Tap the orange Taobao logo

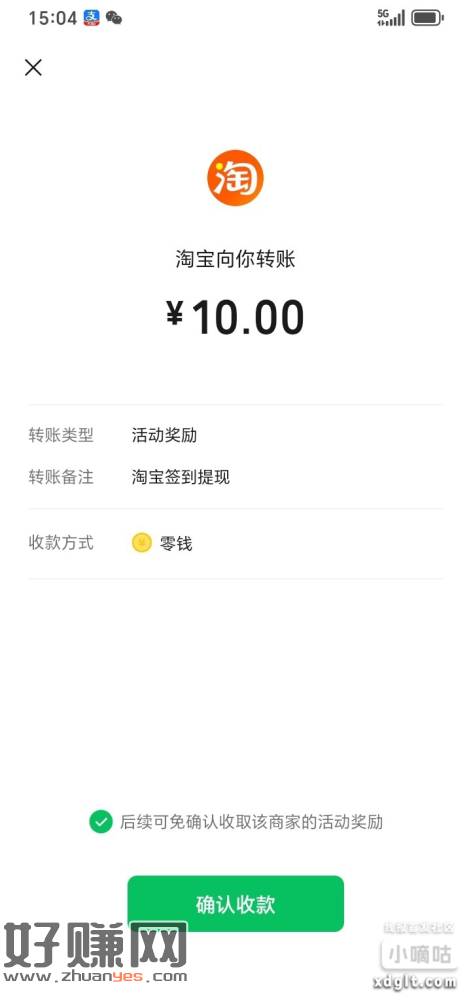point(235,178)
